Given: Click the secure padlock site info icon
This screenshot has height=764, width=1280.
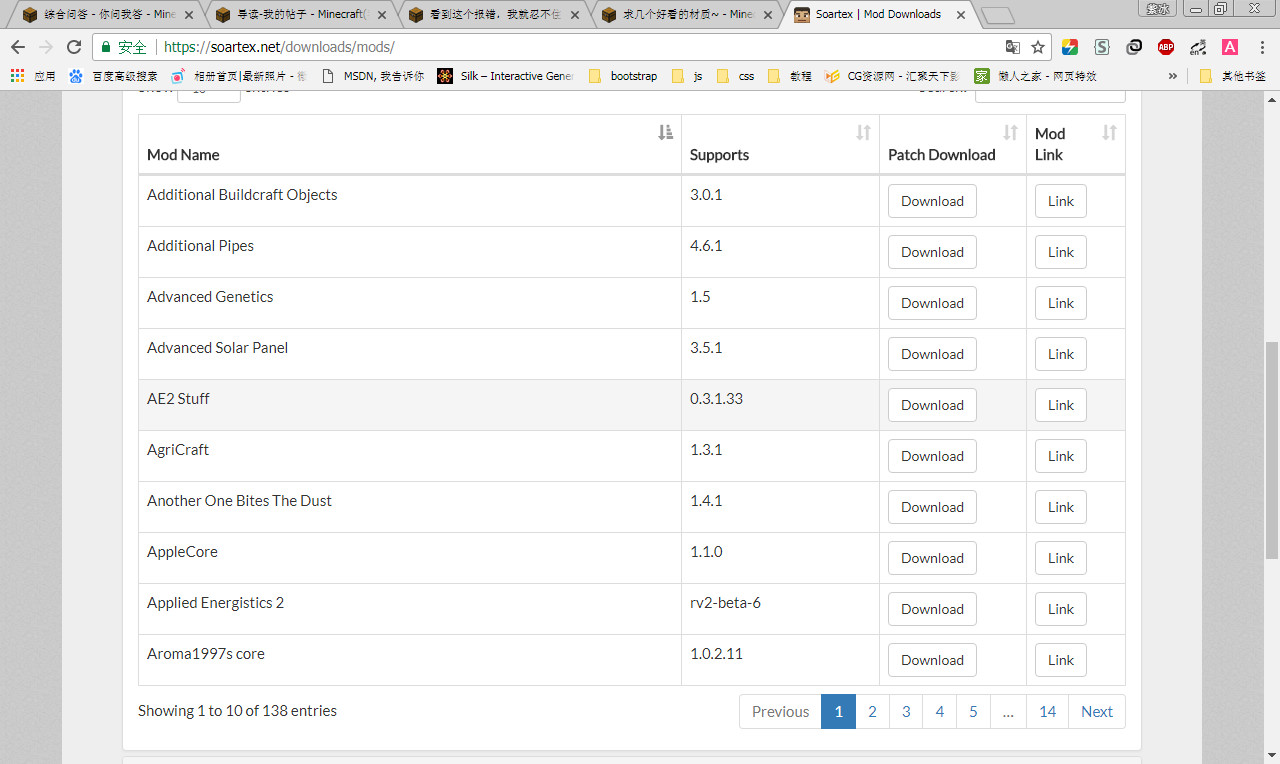Looking at the screenshot, I should [x=107, y=47].
